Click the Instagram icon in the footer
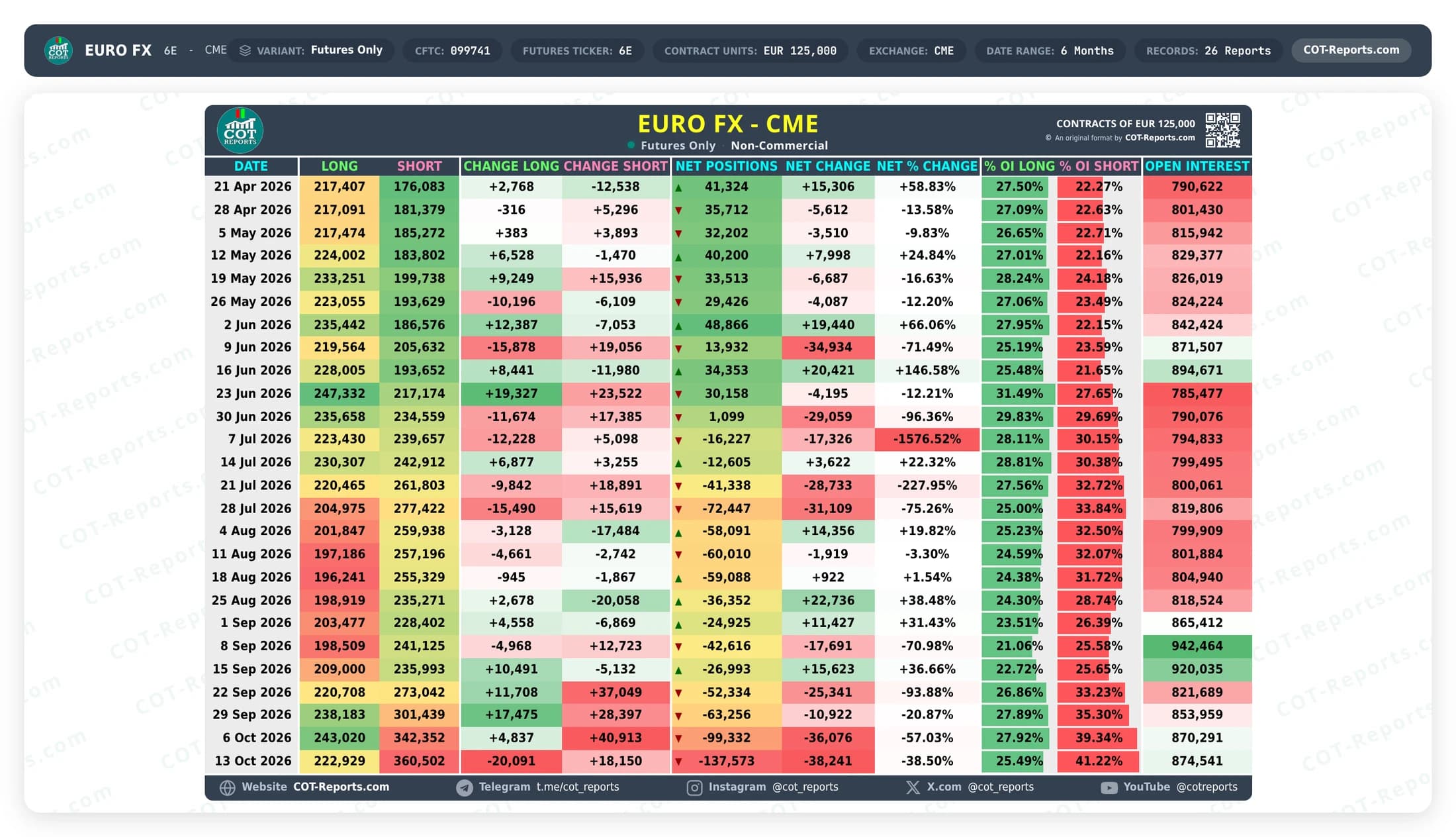This screenshot has width=1456, height=837. [694, 787]
